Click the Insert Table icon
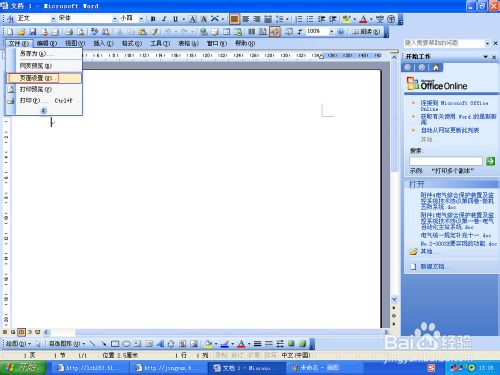Screen dimensions: 500x375 [227, 32]
